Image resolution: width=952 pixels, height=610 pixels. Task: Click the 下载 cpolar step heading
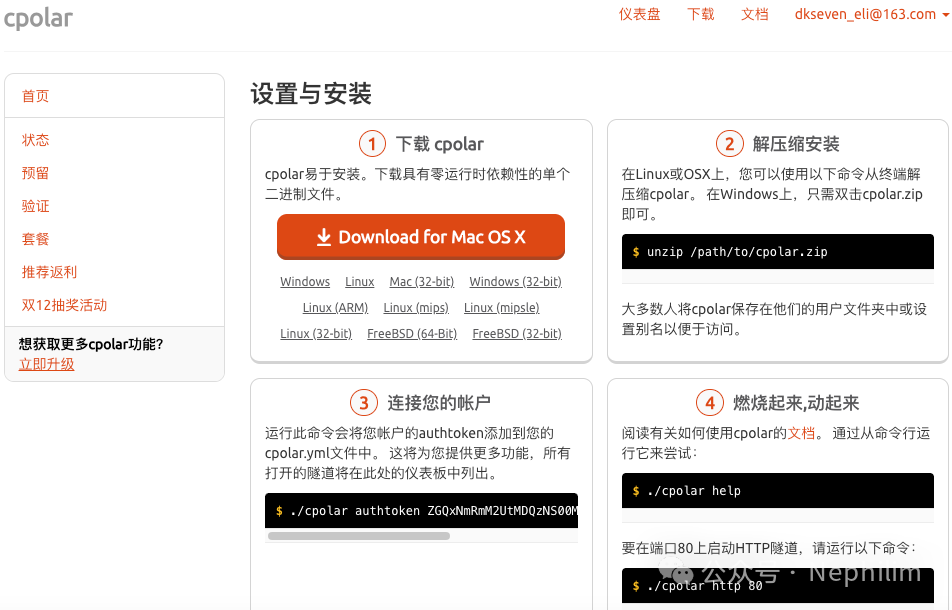[440, 144]
